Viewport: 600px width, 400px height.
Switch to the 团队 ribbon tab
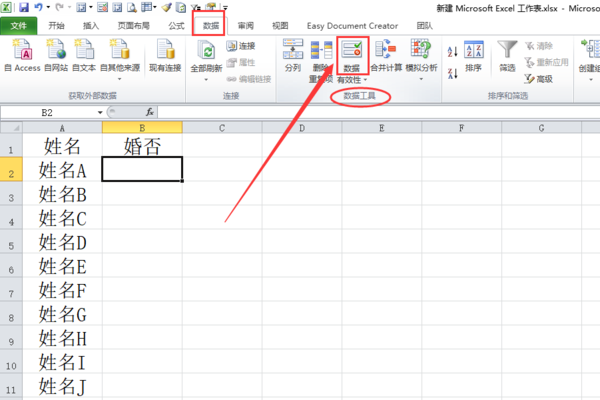[x=424, y=26]
